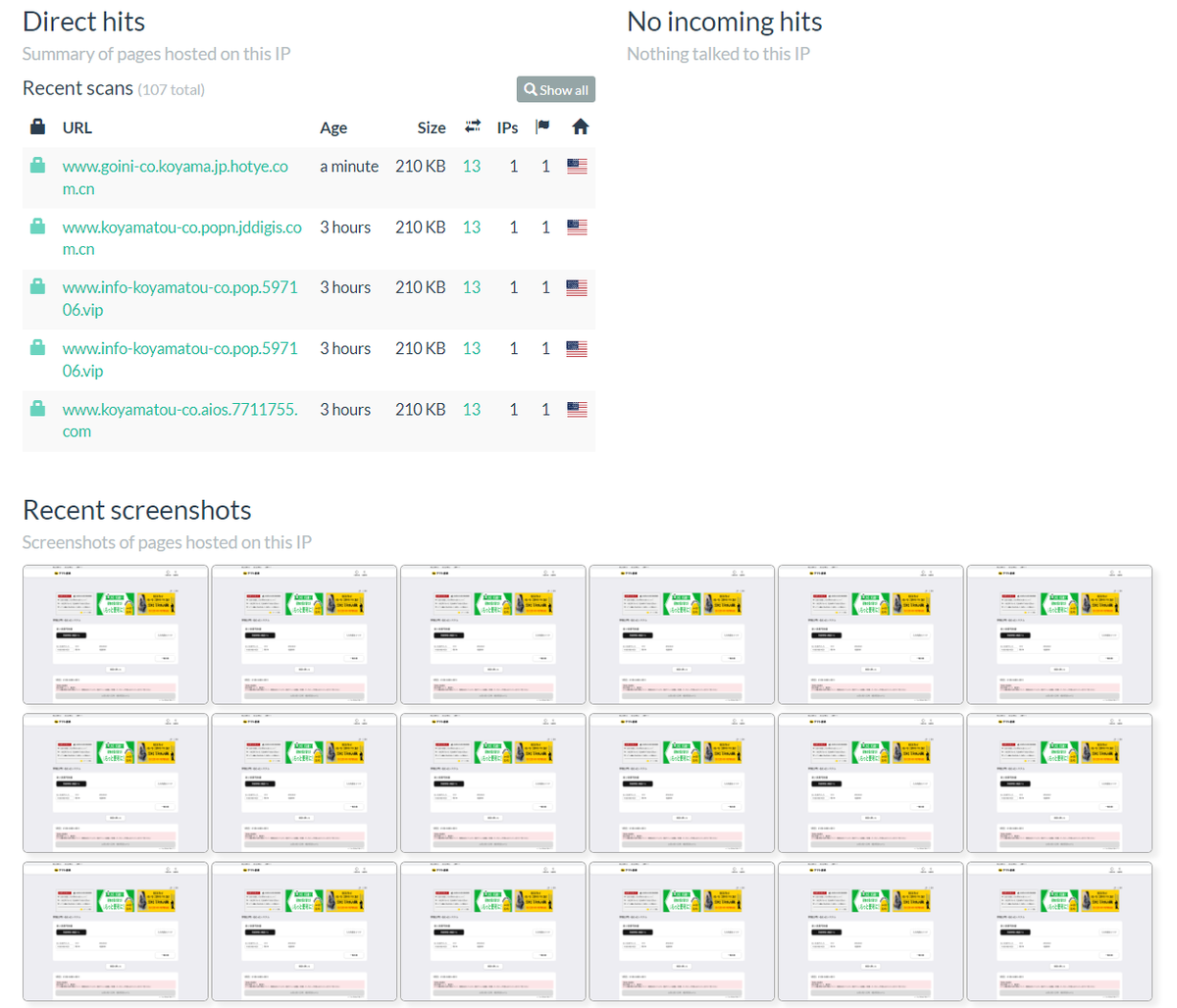Open the fourth screenshot thumbnail in the bottom row
Screen dimensions: 1177x1008
tap(682, 932)
